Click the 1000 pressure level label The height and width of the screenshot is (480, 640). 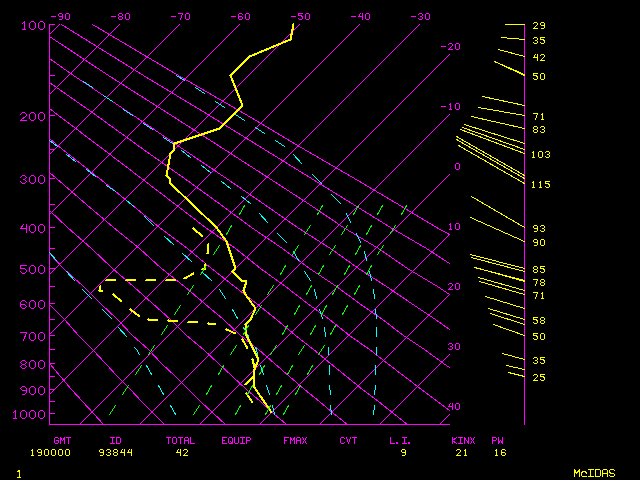(33, 415)
